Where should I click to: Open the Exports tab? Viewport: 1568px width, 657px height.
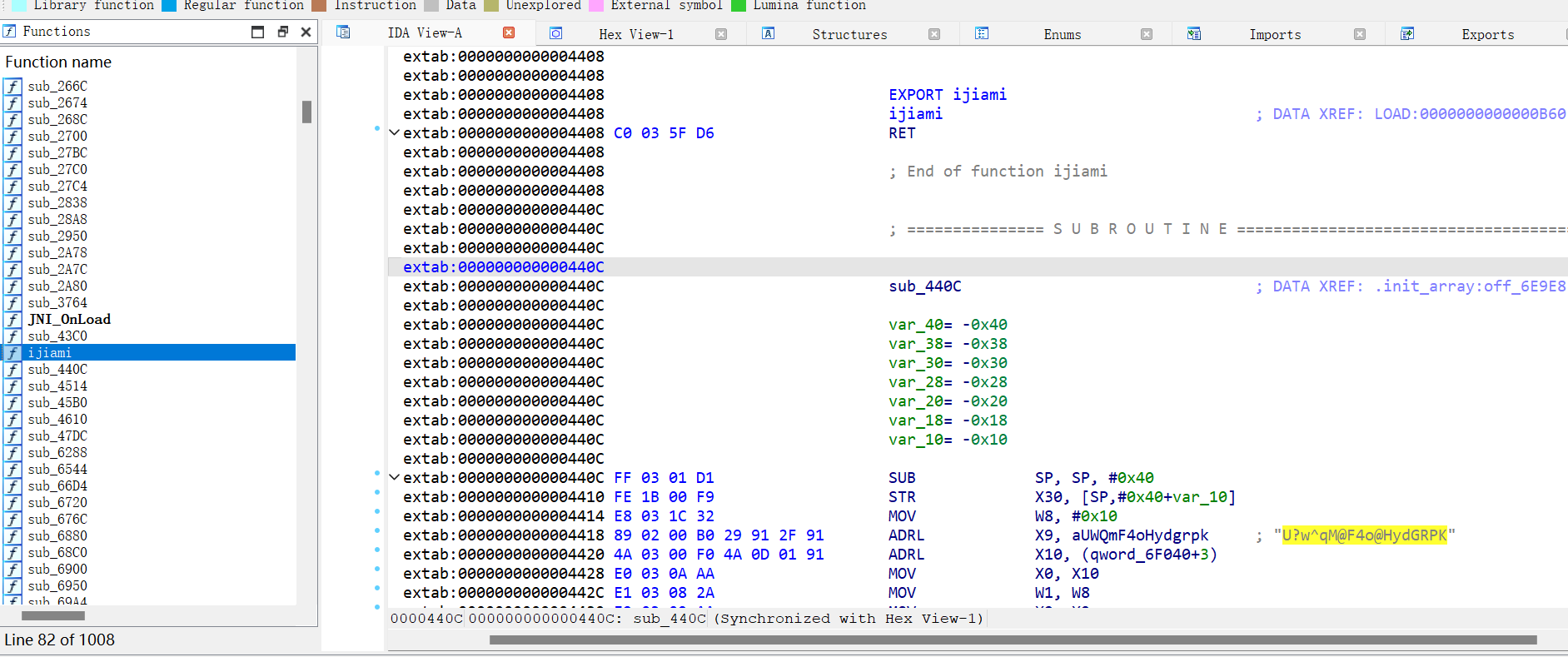(x=1488, y=34)
